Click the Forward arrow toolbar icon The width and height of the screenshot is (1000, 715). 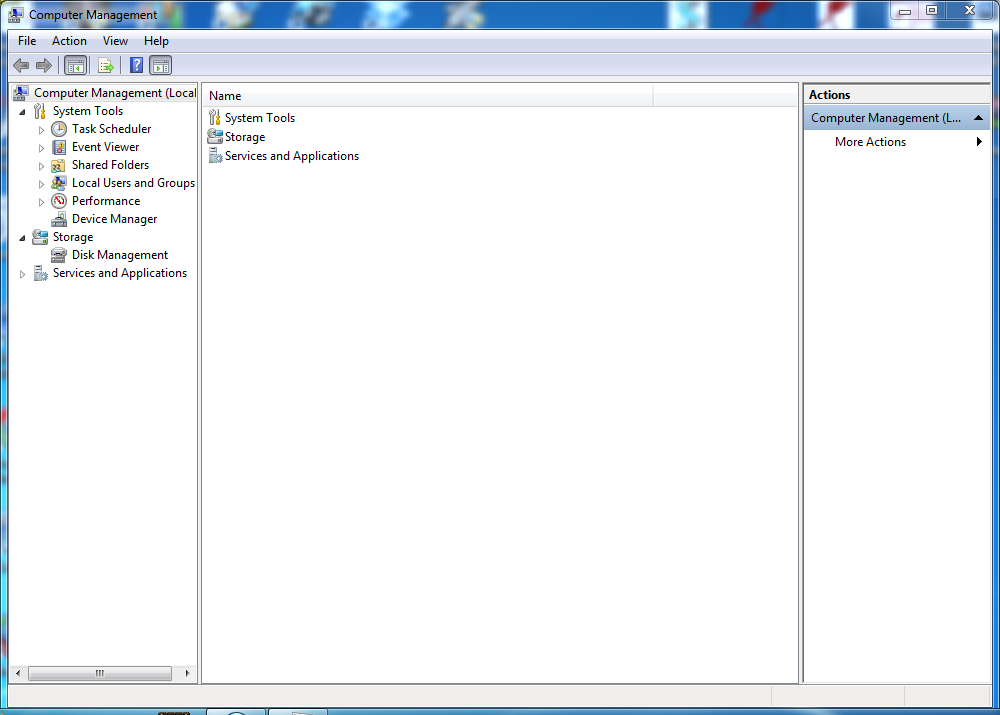point(44,65)
